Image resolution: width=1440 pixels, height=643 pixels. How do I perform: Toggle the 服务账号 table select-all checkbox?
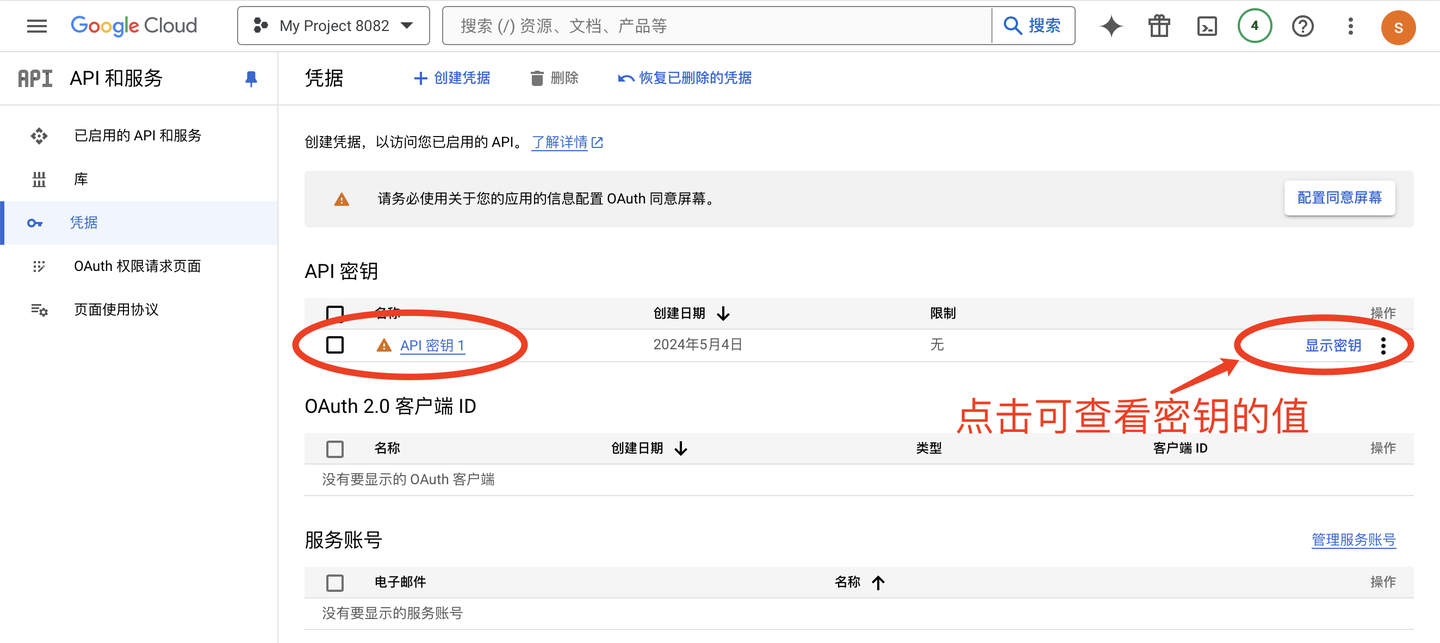click(x=335, y=583)
